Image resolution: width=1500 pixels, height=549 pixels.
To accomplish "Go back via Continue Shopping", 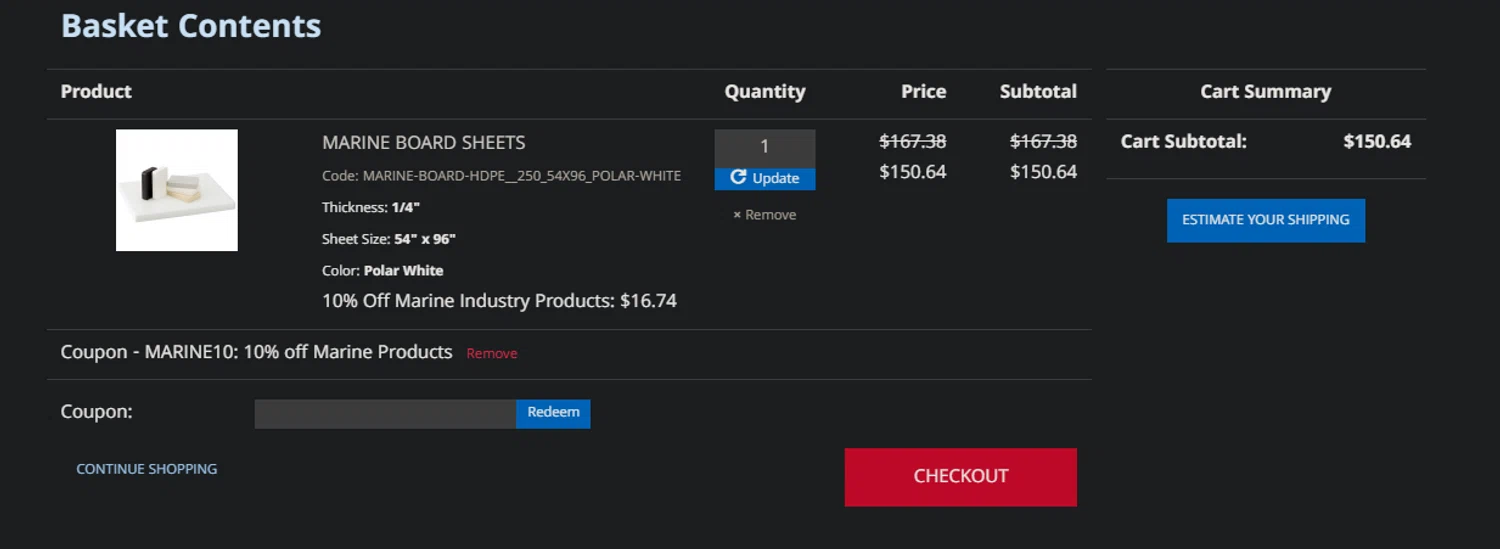I will coord(147,469).
